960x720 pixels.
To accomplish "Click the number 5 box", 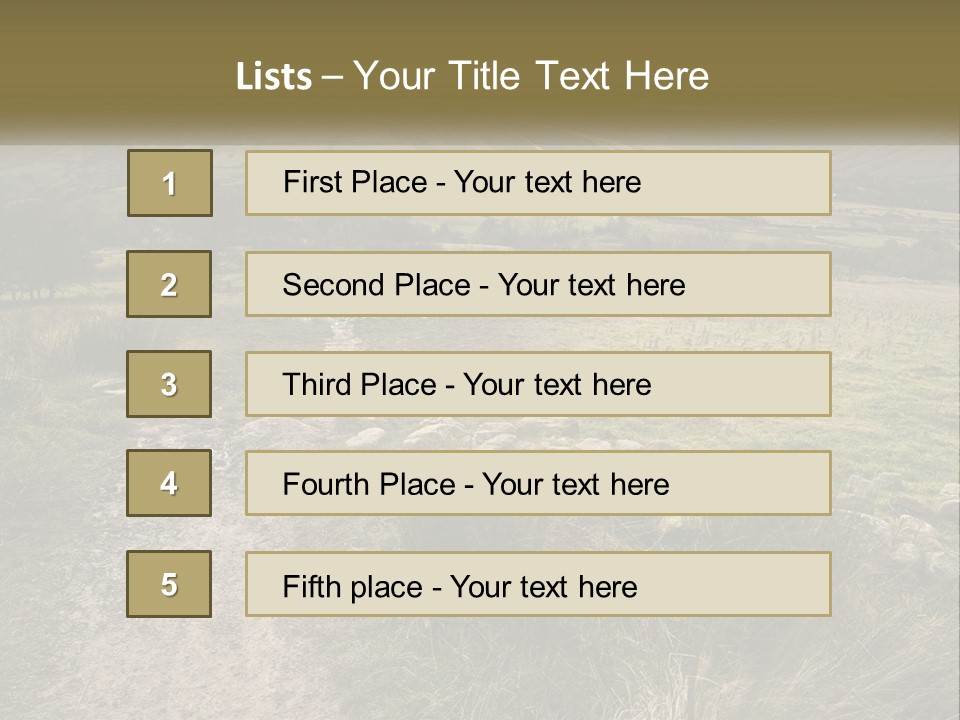I will pos(169,584).
